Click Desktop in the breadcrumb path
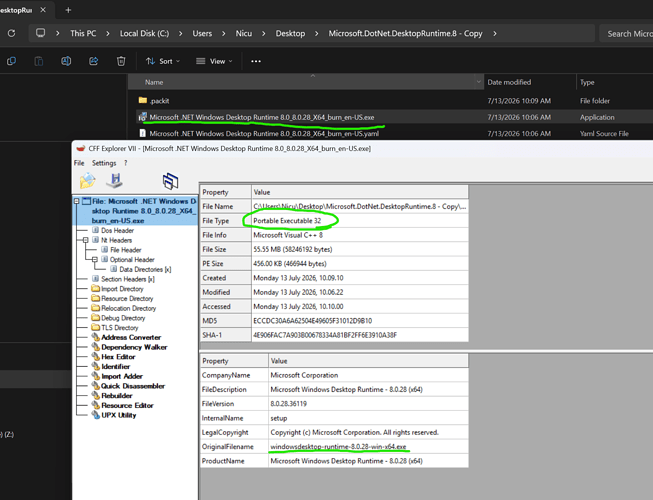 [290, 33]
